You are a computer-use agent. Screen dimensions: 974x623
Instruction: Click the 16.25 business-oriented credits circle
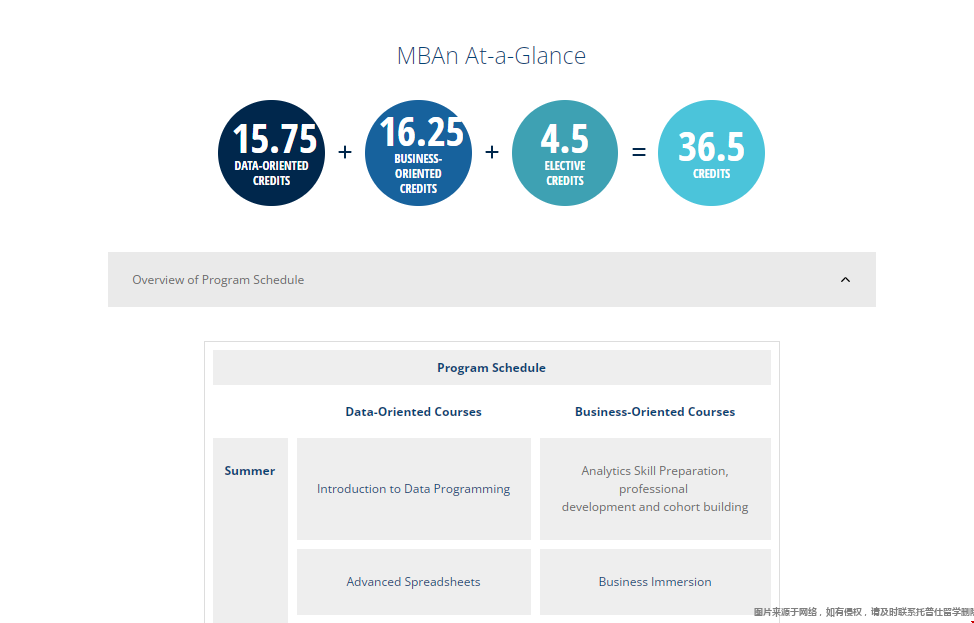(418, 153)
